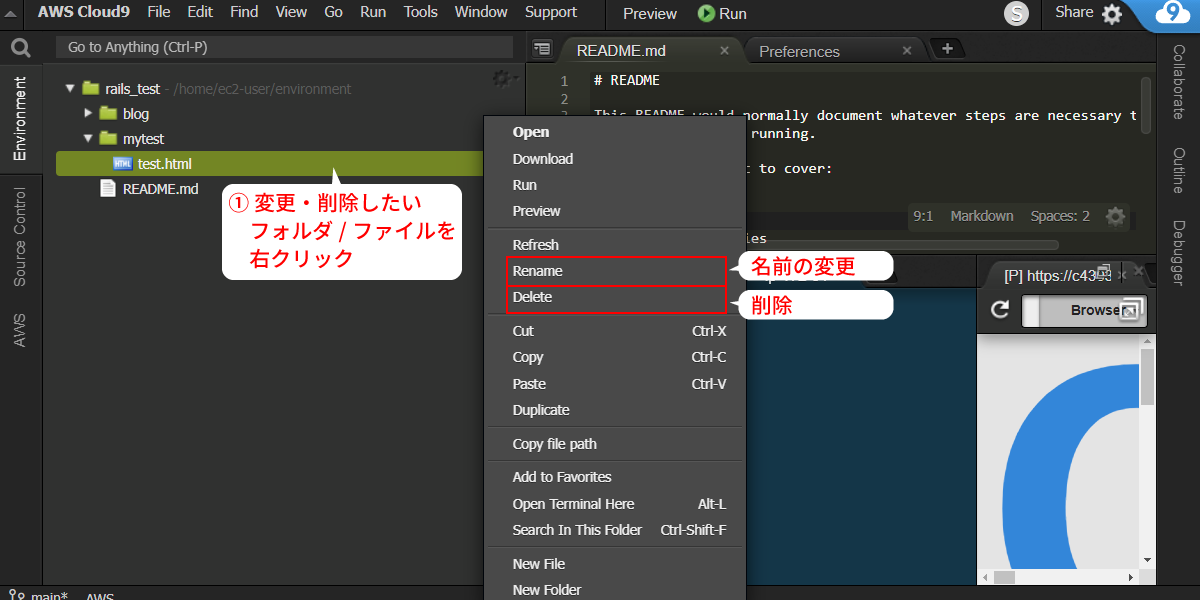This screenshot has height=600, width=1200.
Task: Choose Add to Favorites in context menu
Action: point(615,477)
